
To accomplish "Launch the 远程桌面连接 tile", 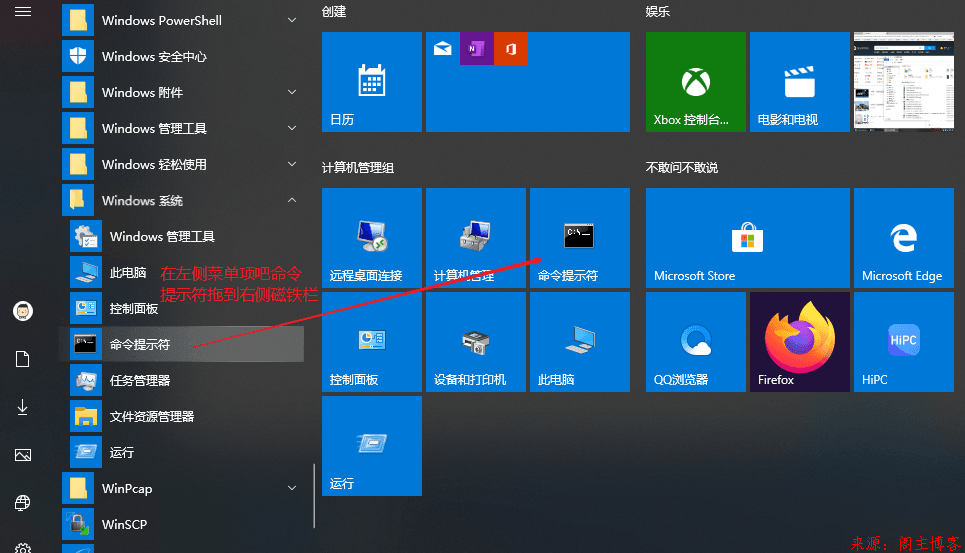I will (372, 238).
